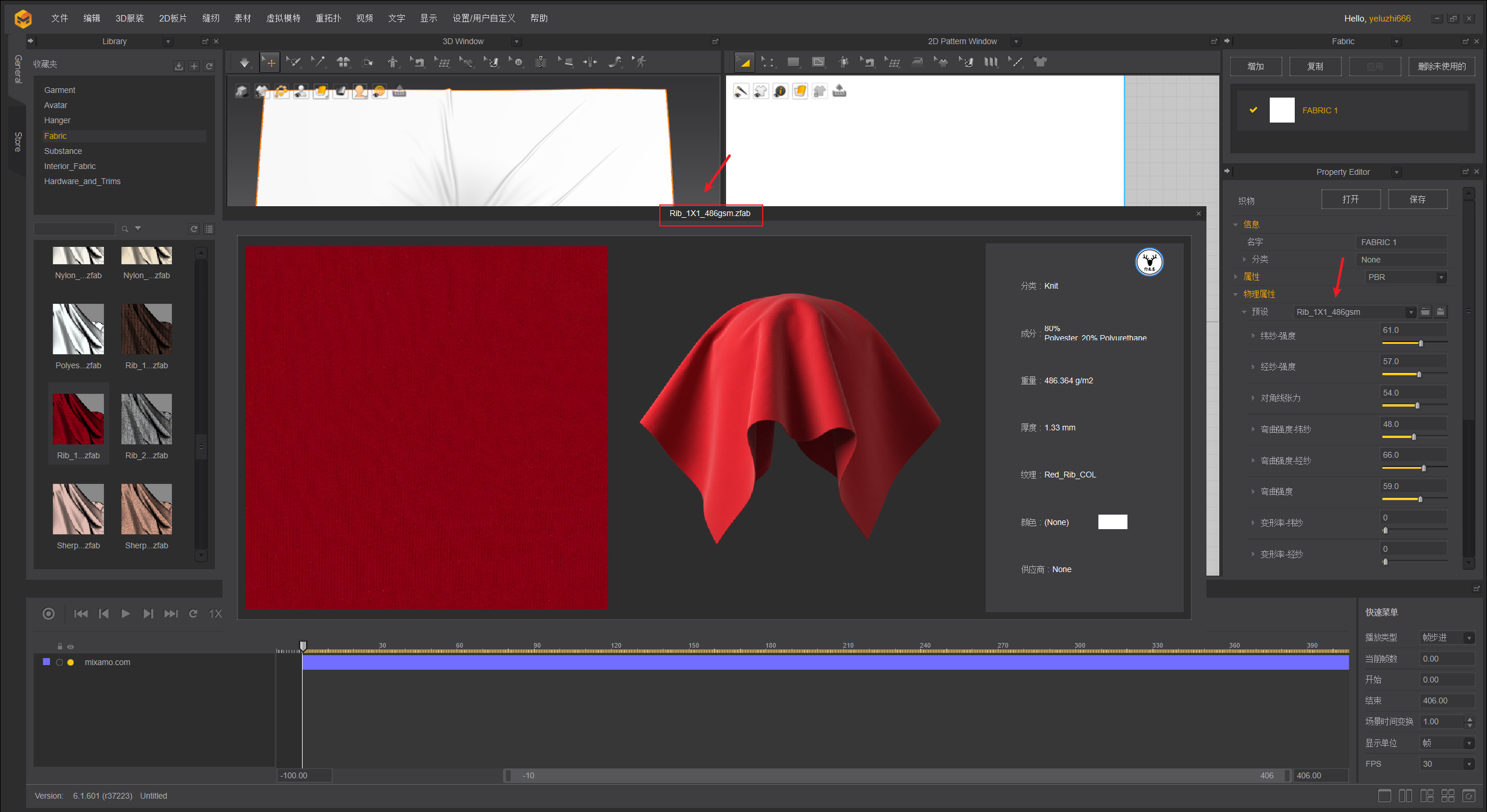Open the 预设 Rib_1X1_486gsm preset dropdown

(1410, 312)
